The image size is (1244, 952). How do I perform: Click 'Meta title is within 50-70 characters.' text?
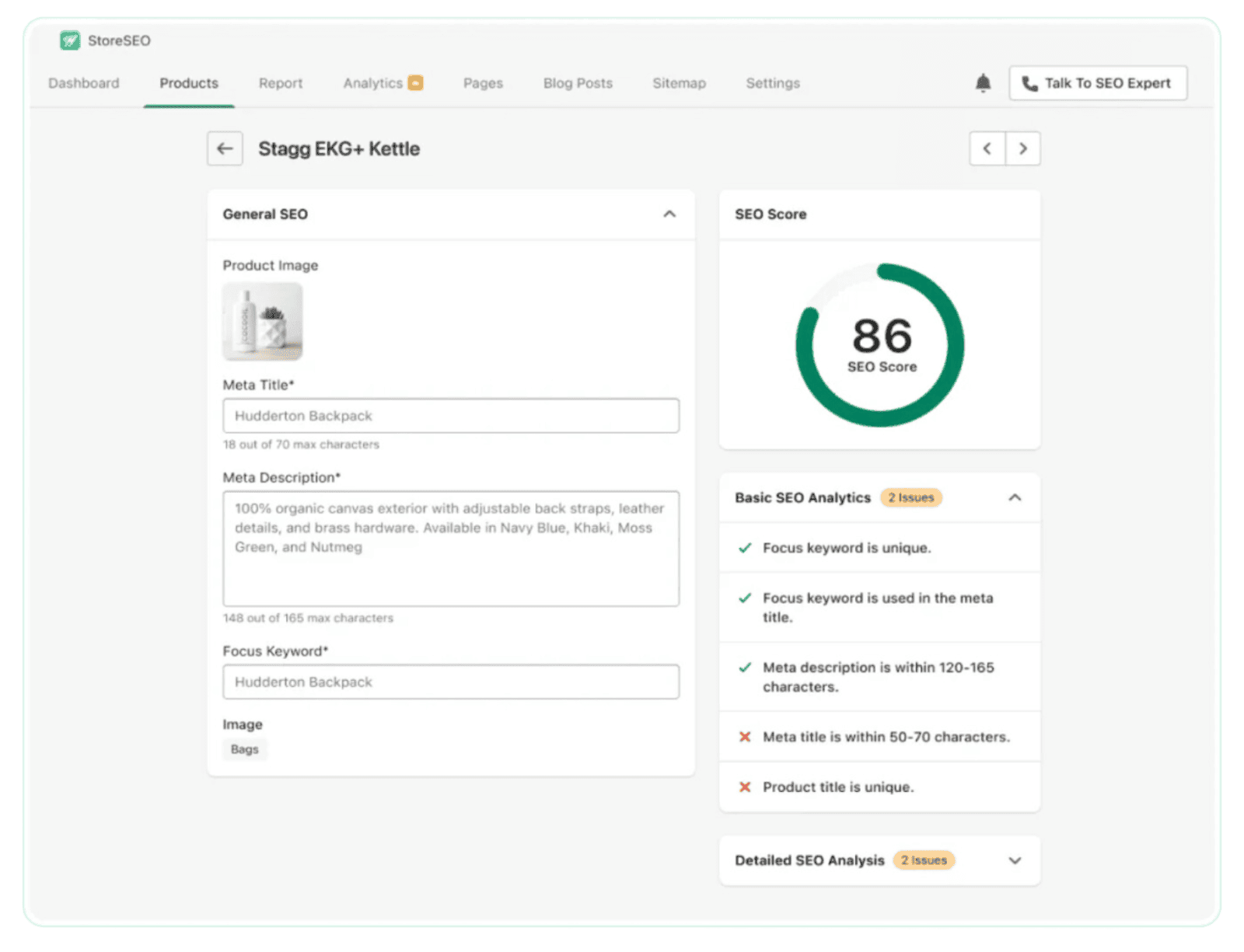pyautogui.click(x=886, y=737)
